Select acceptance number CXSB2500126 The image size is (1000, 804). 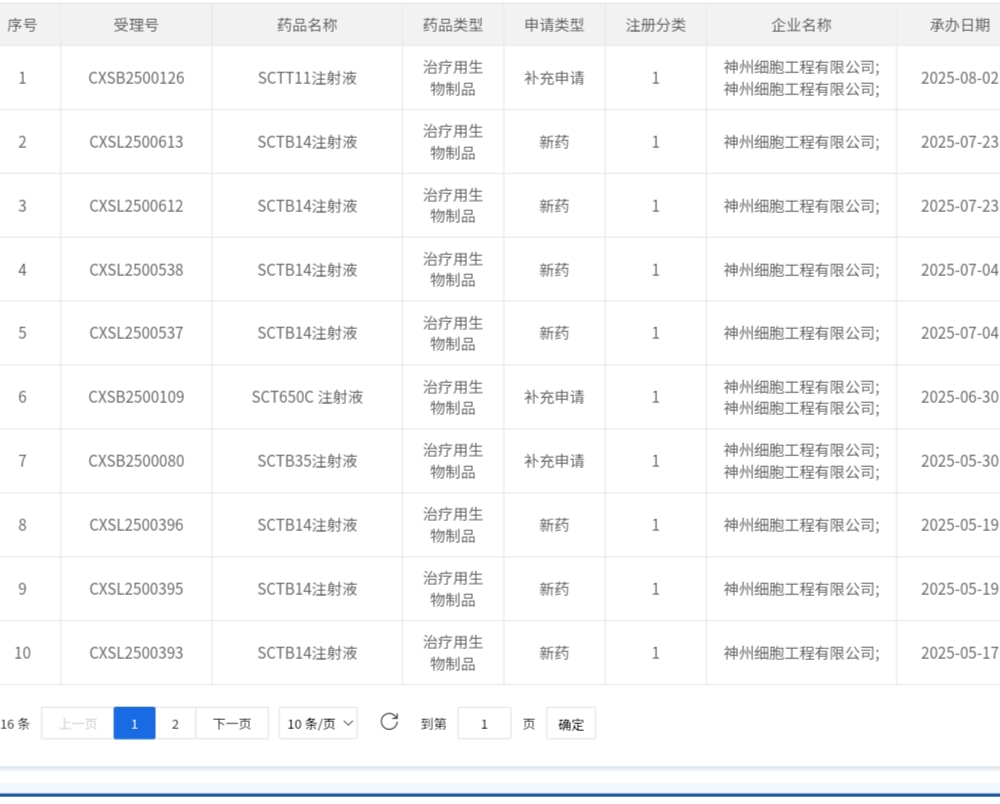pos(136,78)
